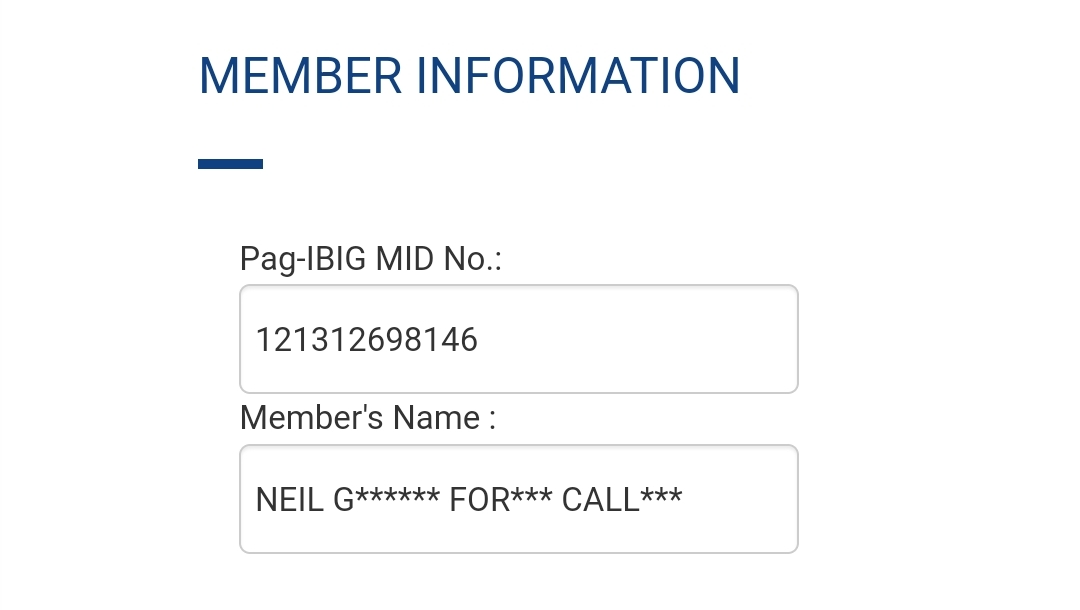This screenshot has width=1080, height=610.
Task: Click the 'Member's Name :' label
Action: point(367,418)
